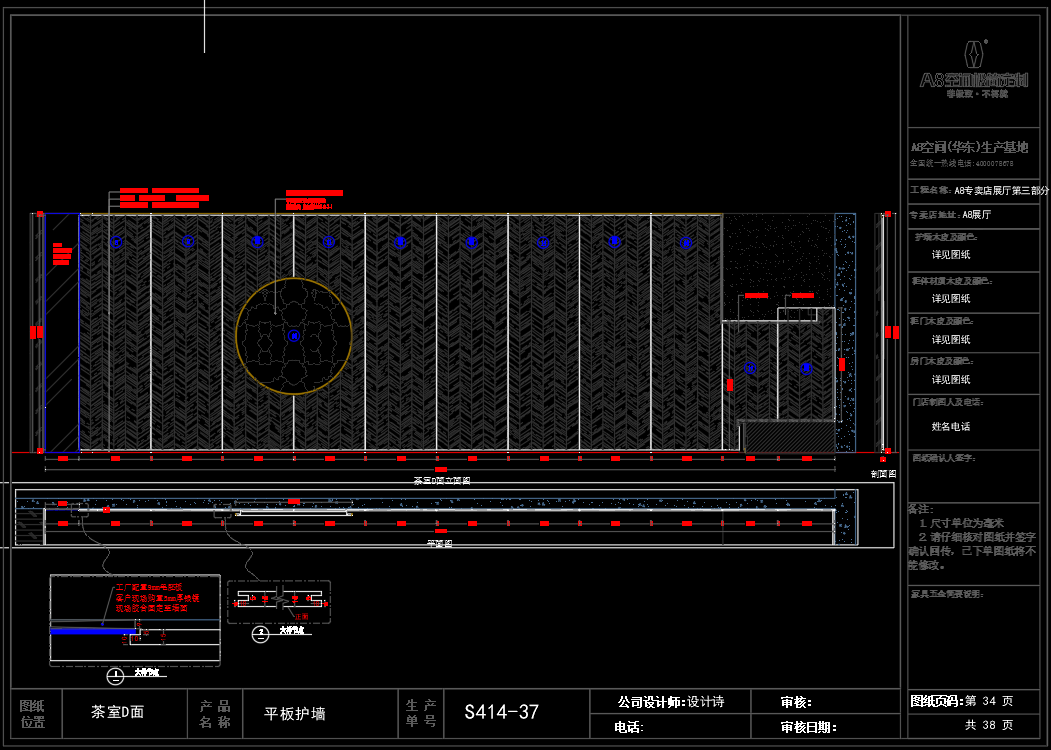The height and width of the screenshot is (750, 1051).
Task: Select the note '1 尺寸单位为毫米'
Action: (x=962, y=523)
